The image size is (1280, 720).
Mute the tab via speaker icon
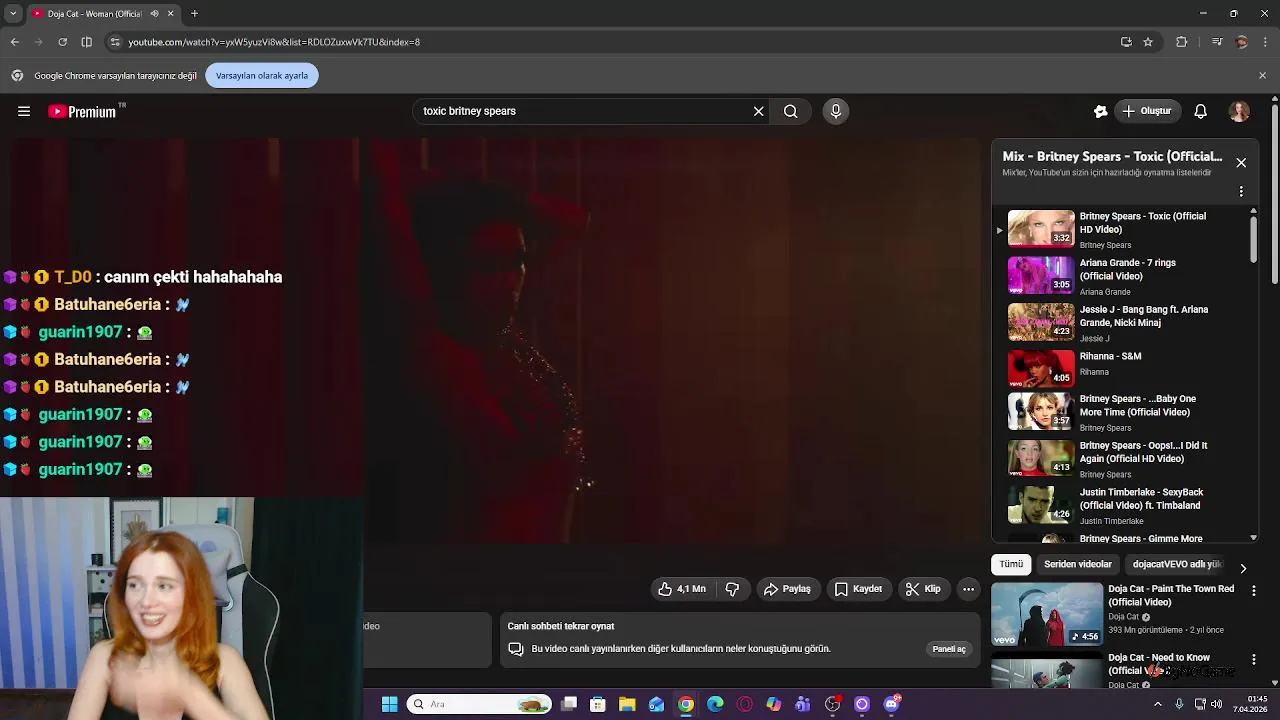(154, 13)
